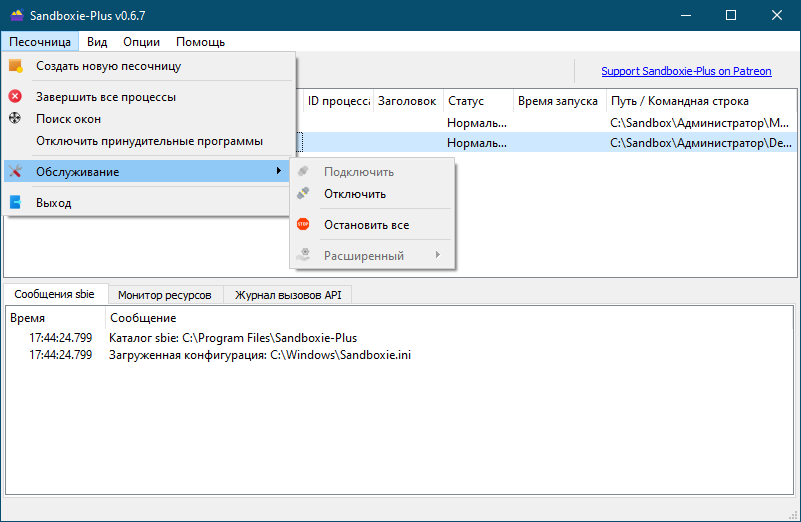This screenshot has width=801, height=522.
Task: Click the Sandboxie-Plus title bar app icon
Action: click(x=17, y=15)
